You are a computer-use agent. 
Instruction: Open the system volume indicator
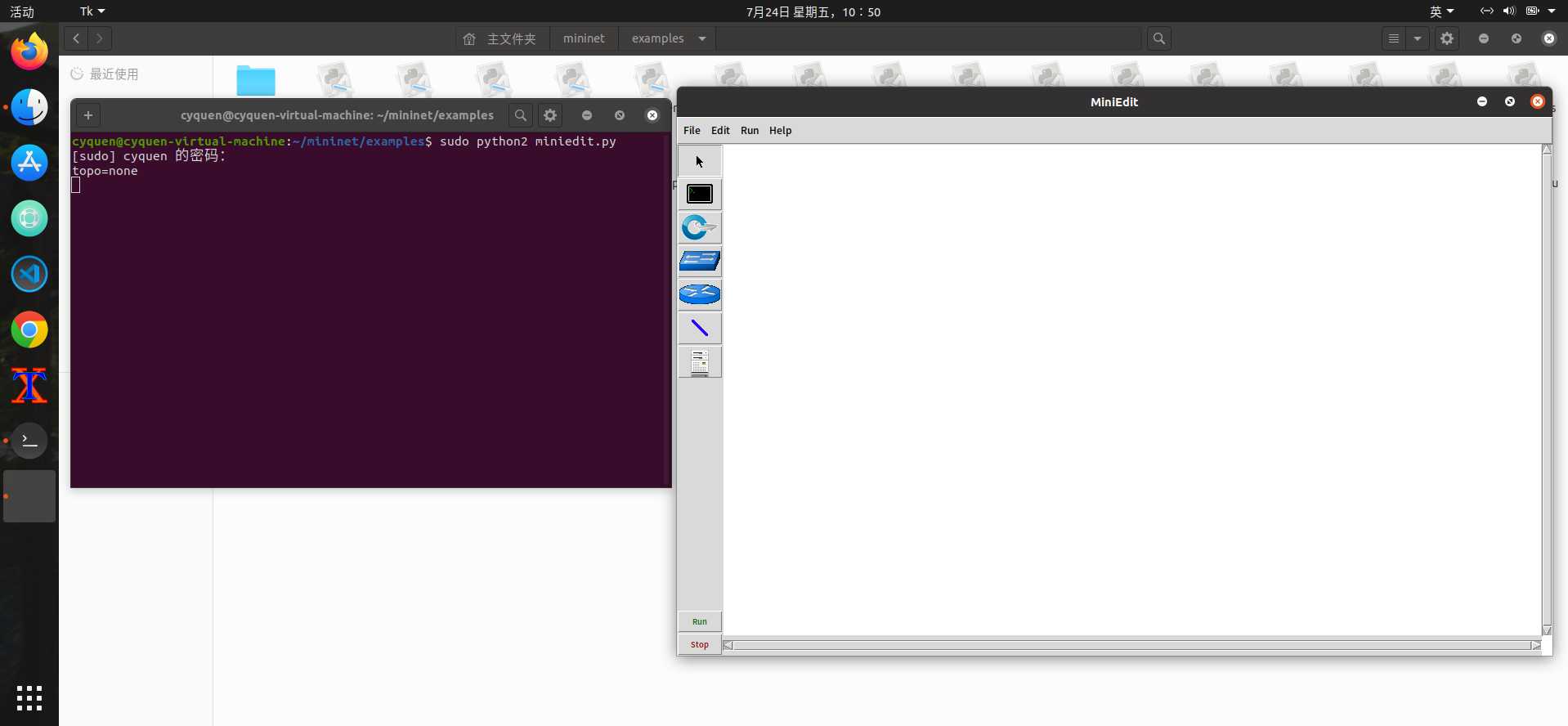(1509, 11)
